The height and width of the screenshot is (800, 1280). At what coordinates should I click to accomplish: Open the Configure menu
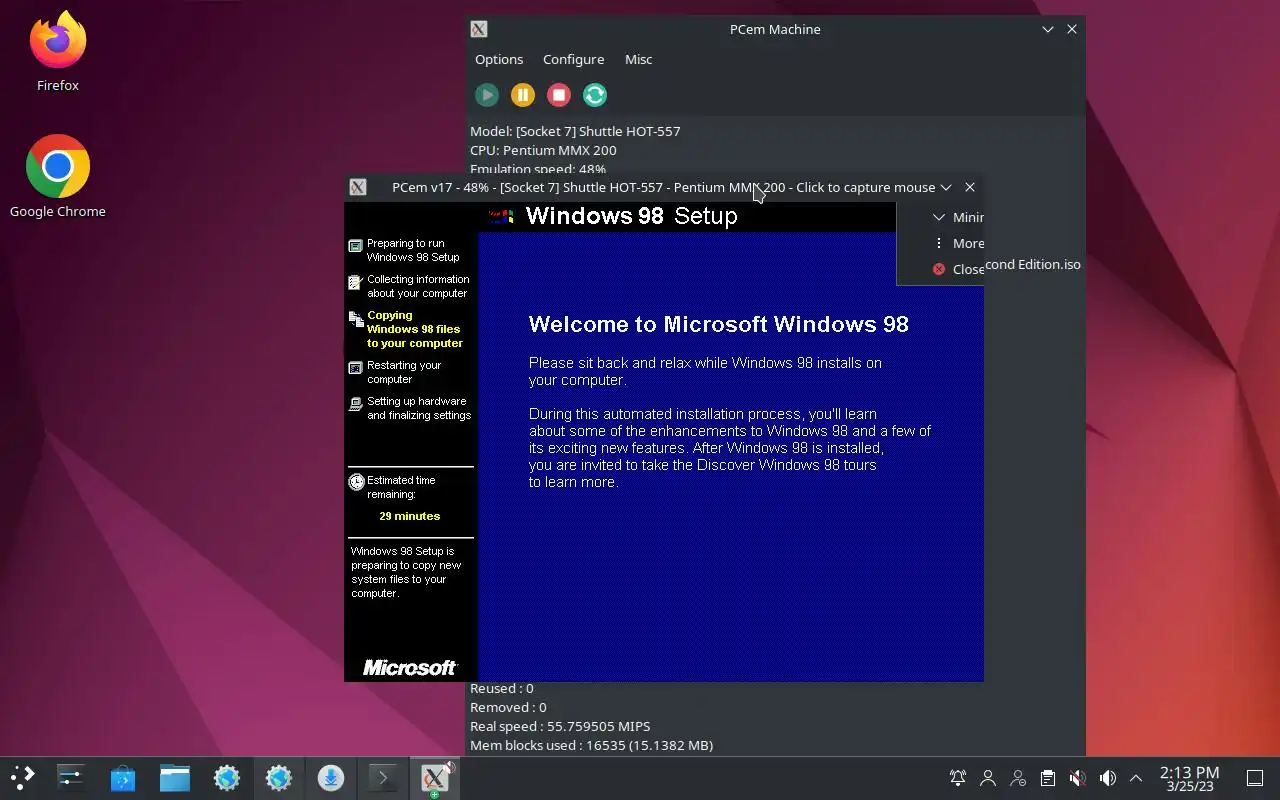[573, 59]
